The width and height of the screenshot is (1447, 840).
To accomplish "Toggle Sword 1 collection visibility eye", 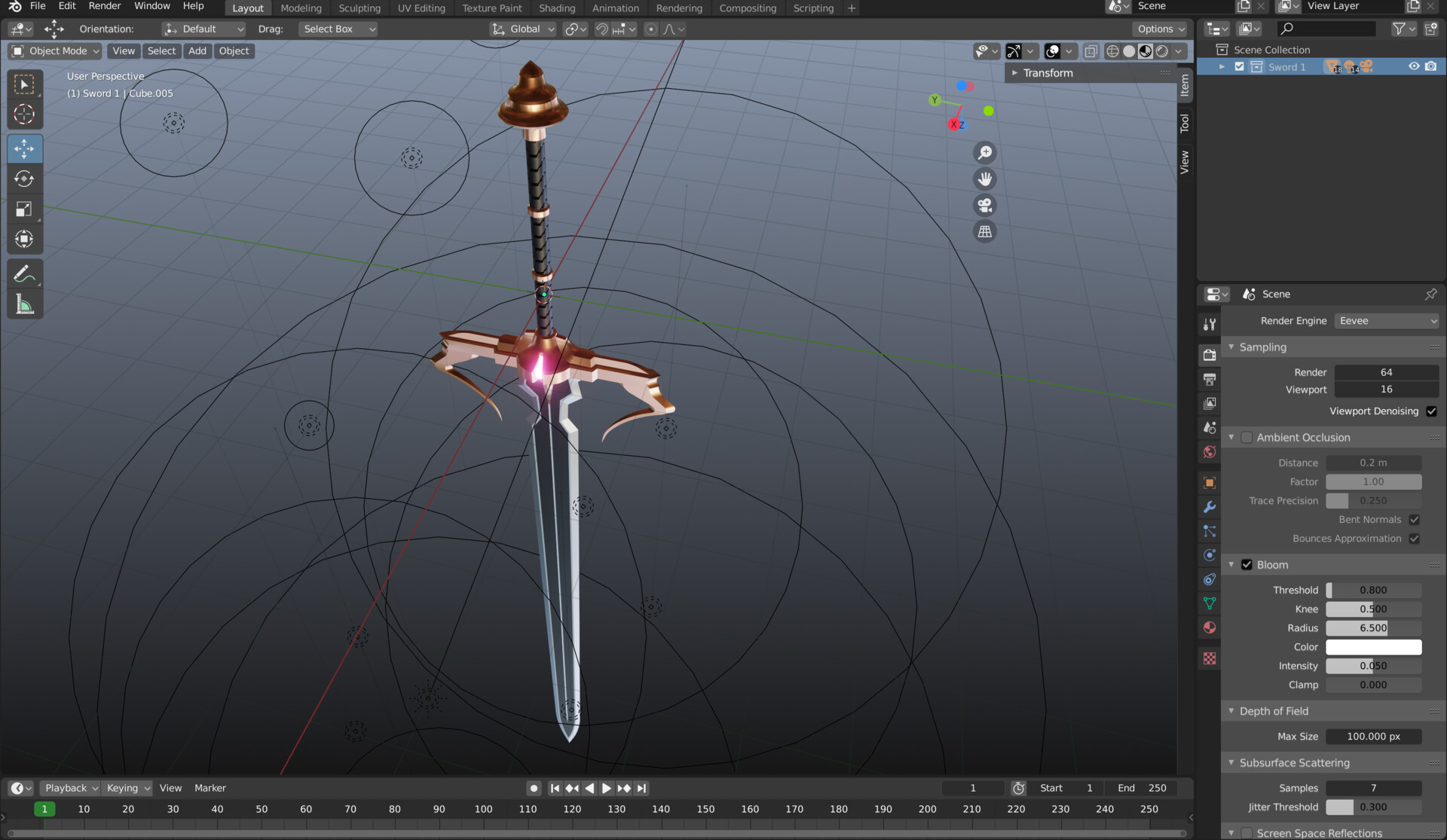I will point(1414,66).
